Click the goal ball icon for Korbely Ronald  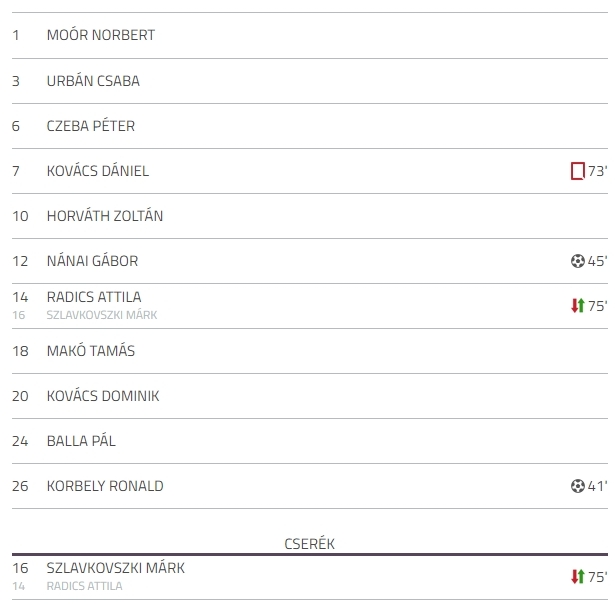(577, 486)
